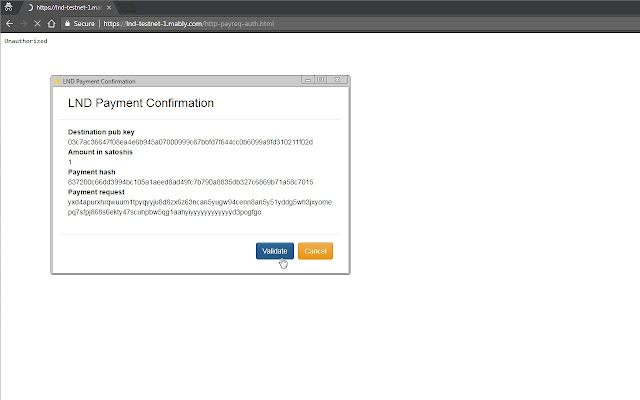
Task: Click the Payment request label
Action: (96, 192)
